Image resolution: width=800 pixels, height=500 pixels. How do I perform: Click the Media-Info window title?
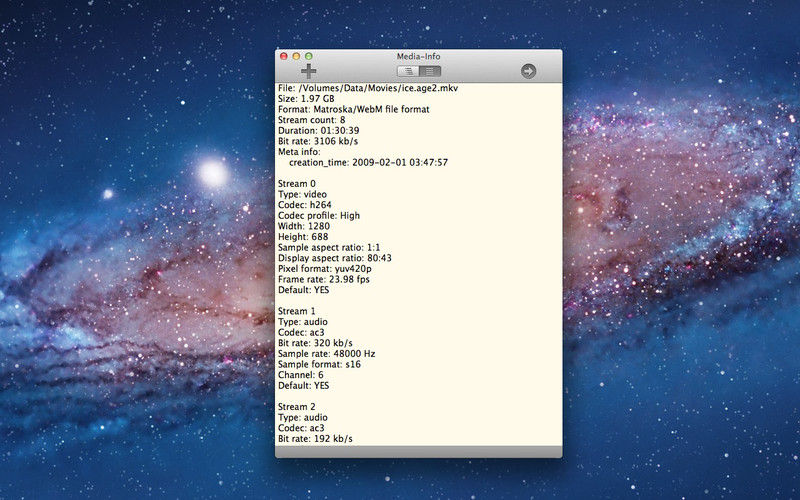(418, 56)
